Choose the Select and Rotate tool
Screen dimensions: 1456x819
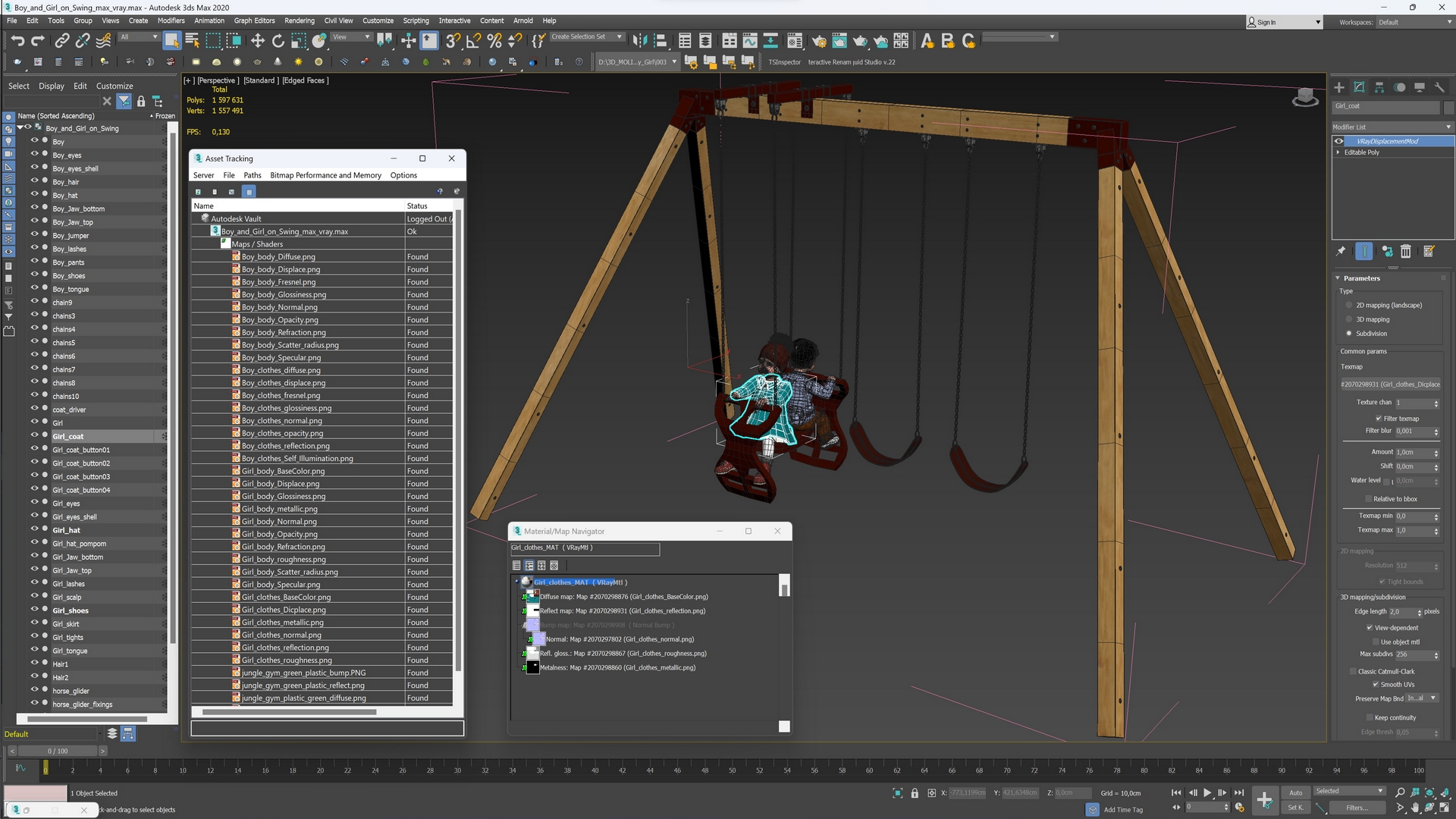point(278,40)
